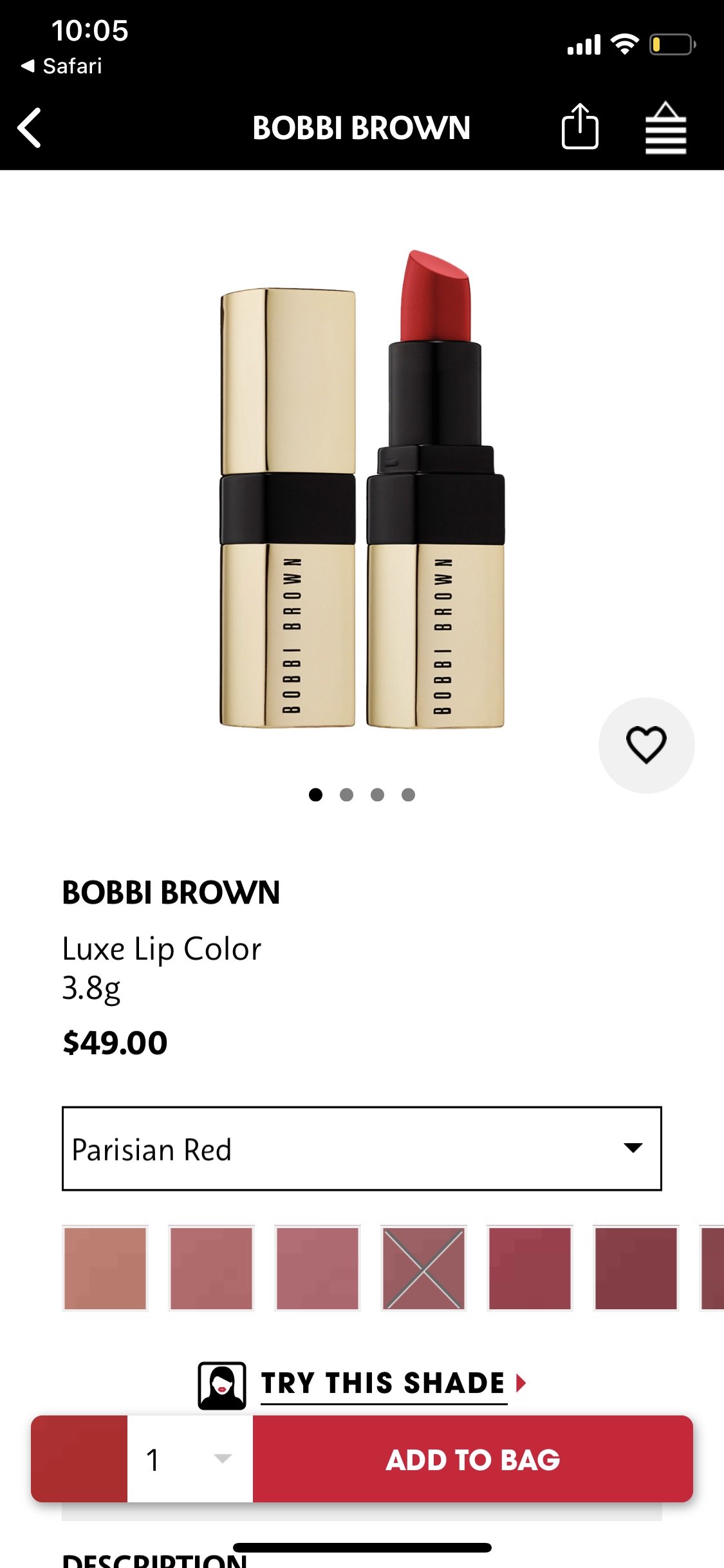Choose the fifth berry red swatch
724x1568 pixels.
click(x=530, y=1268)
